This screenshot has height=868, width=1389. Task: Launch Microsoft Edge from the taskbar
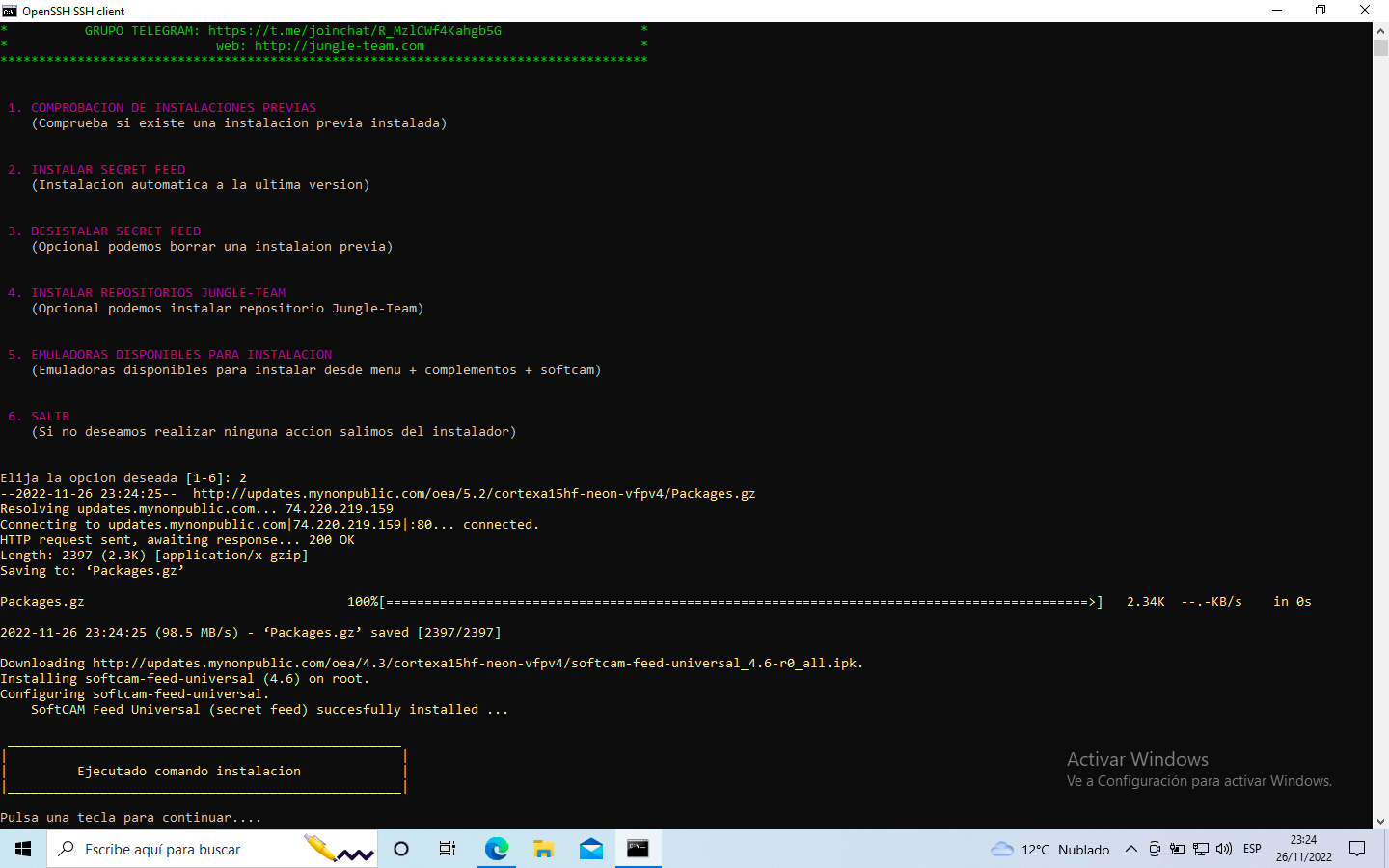point(496,849)
